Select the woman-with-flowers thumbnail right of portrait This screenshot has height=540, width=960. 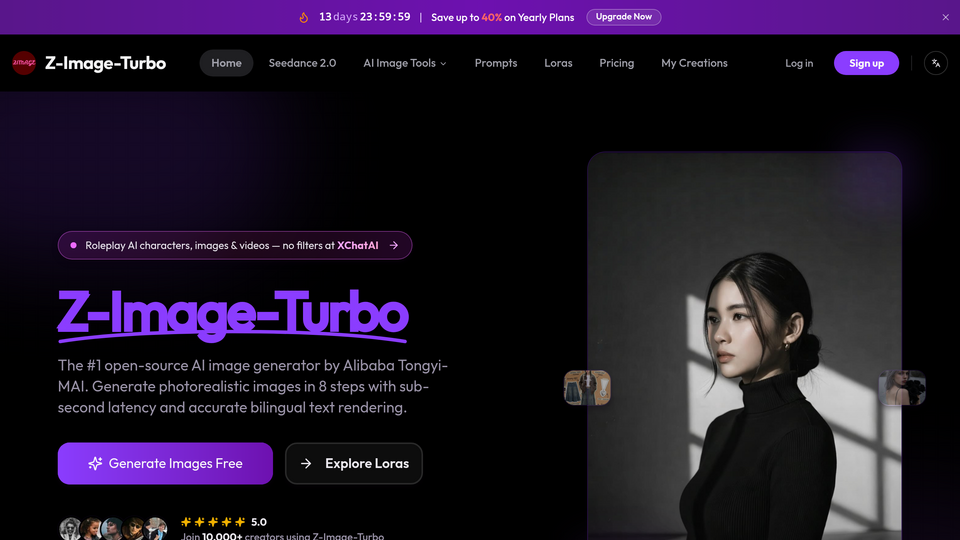902,388
